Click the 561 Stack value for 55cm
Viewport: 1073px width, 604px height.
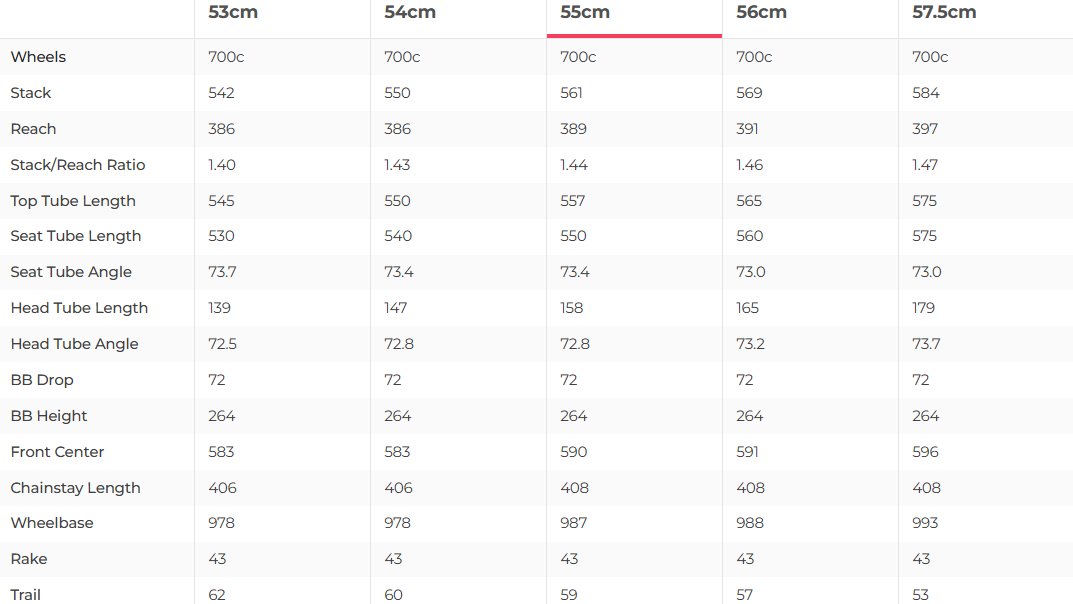572,93
